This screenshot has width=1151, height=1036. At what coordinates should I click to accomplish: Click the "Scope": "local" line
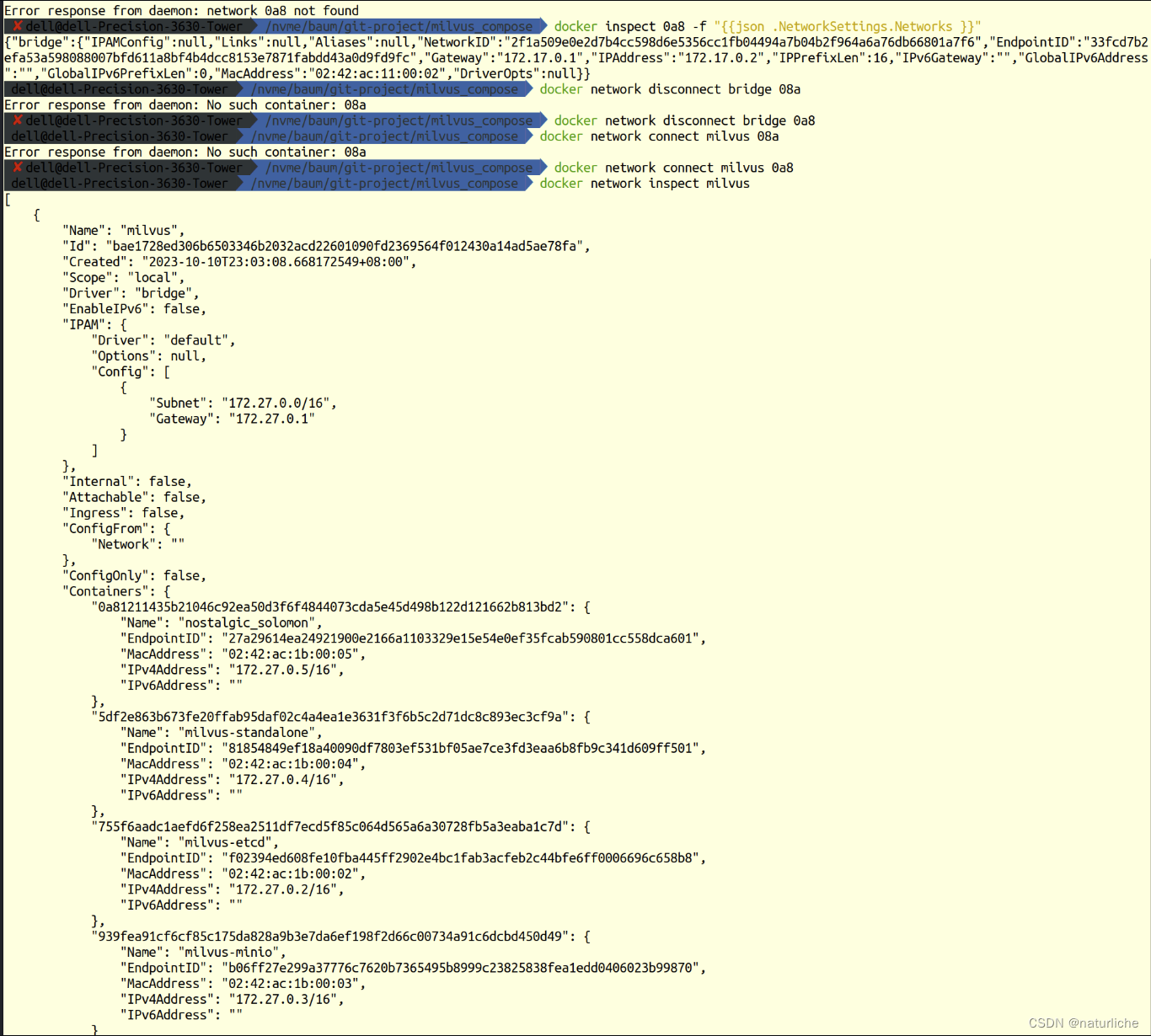tap(123, 278)
